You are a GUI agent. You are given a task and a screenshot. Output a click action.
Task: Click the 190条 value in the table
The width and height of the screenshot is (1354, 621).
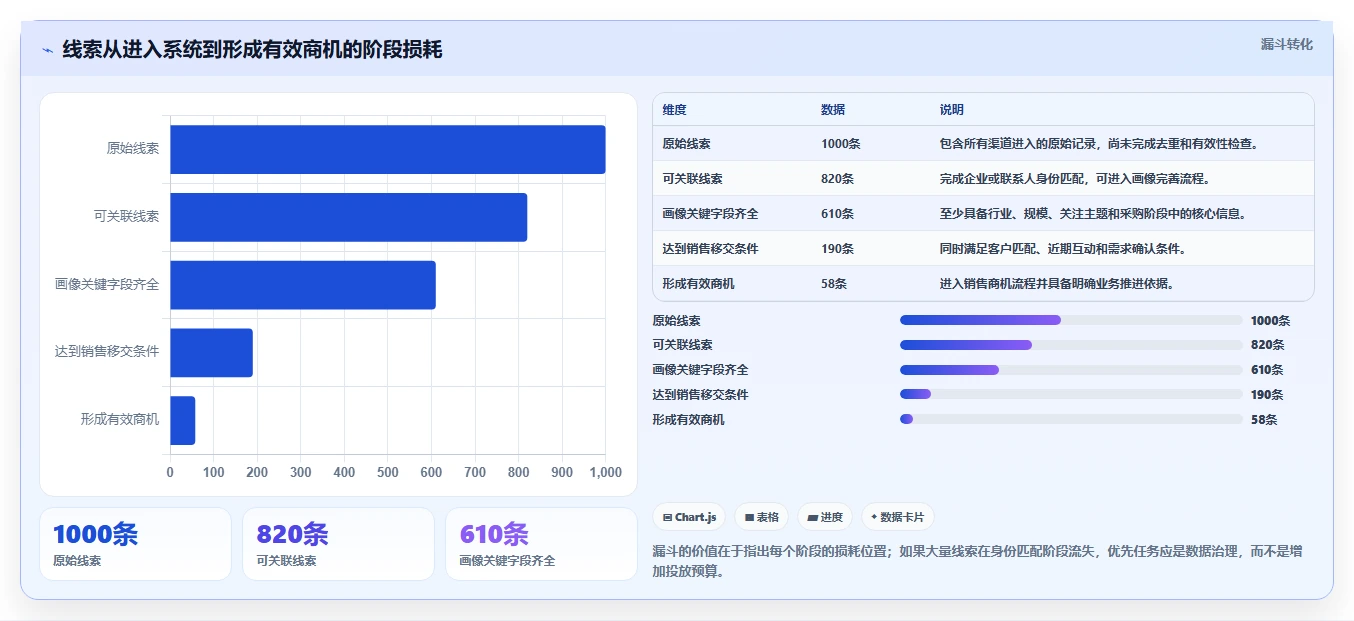(838, 249)
